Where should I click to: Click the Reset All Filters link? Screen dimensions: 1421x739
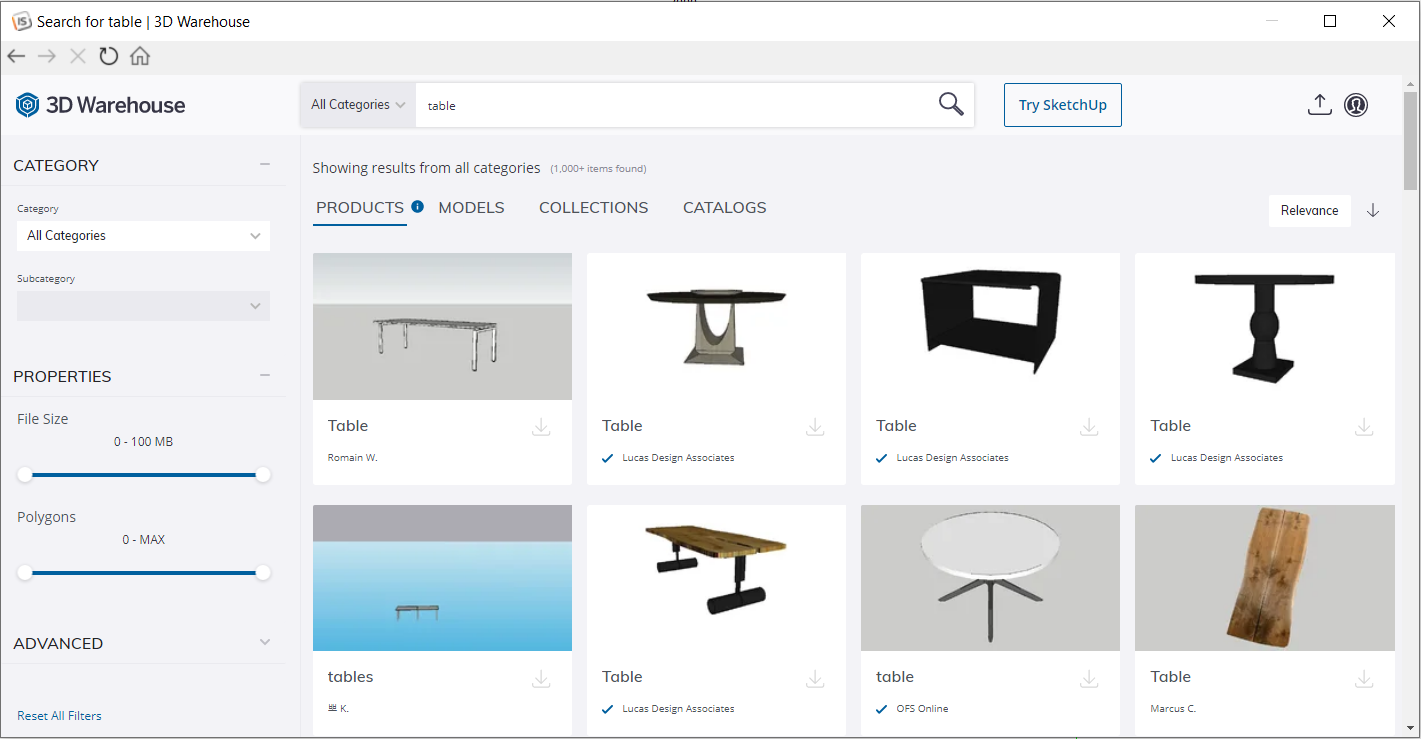tap(59, 716)
